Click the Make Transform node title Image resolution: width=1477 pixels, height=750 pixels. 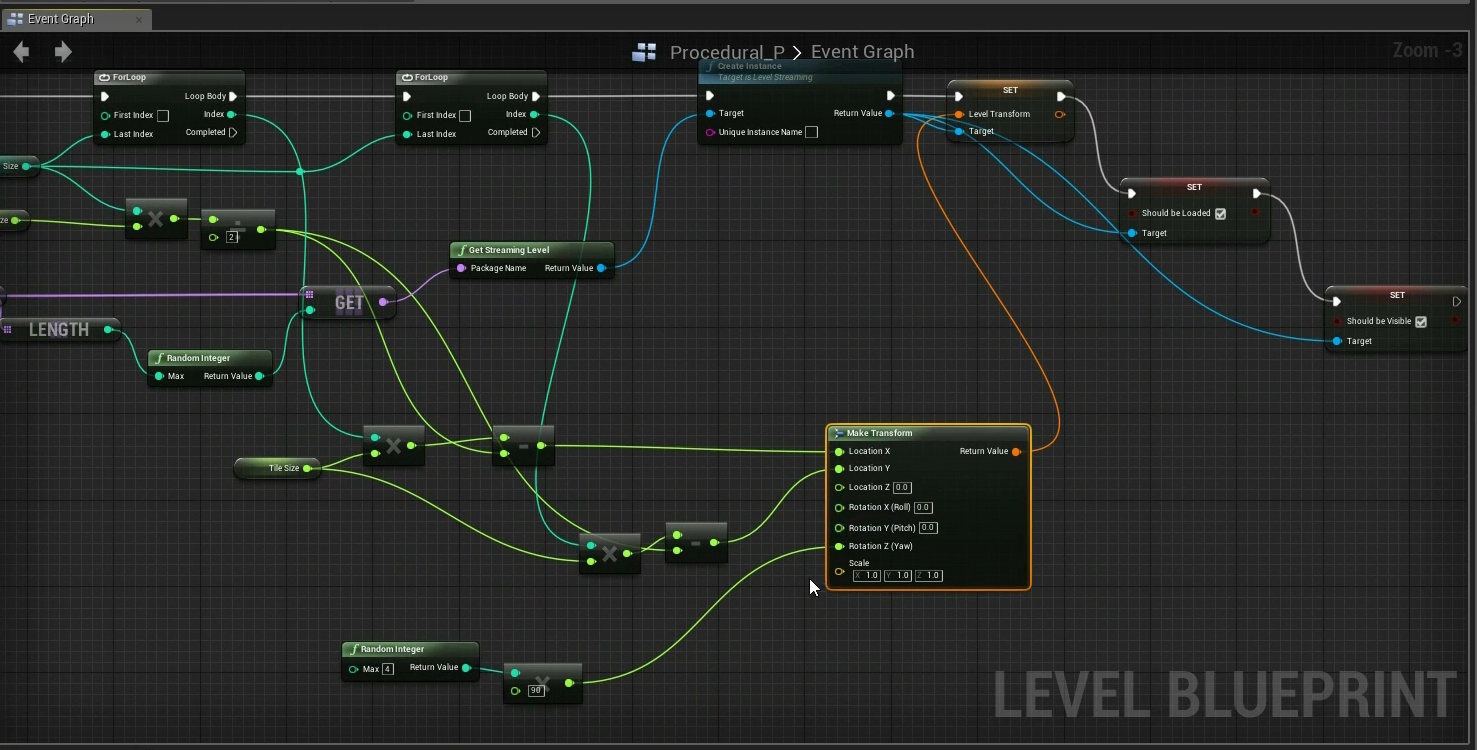coord(880,433)
